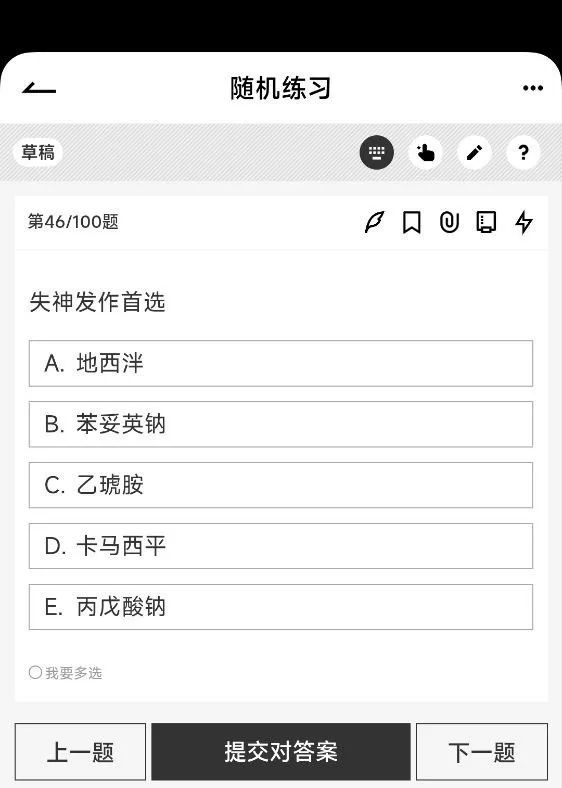This screenshot has width=562, height=788.
Task: Submit with the 提交对答案 button
Action: click(x=281, y=752)
